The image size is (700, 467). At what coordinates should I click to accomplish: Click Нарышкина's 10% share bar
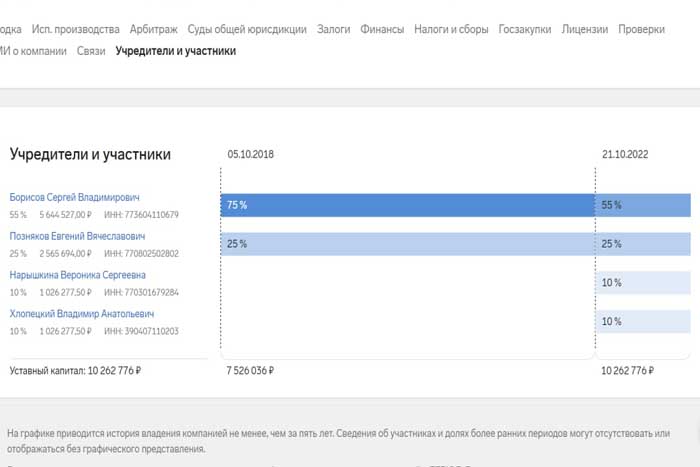(644, 283)
